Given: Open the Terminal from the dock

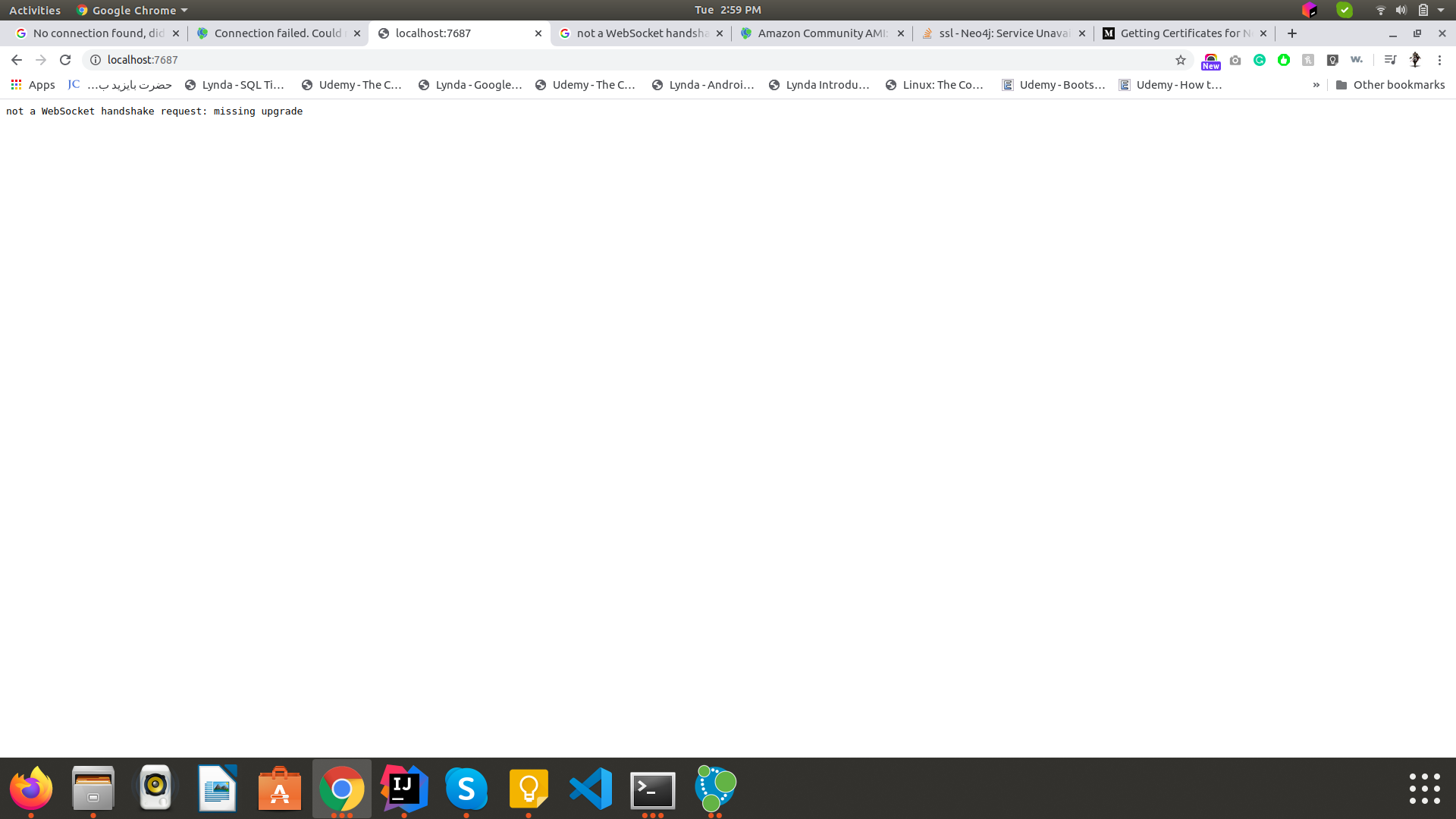Looking at the screenshot, I should (653, 789).
